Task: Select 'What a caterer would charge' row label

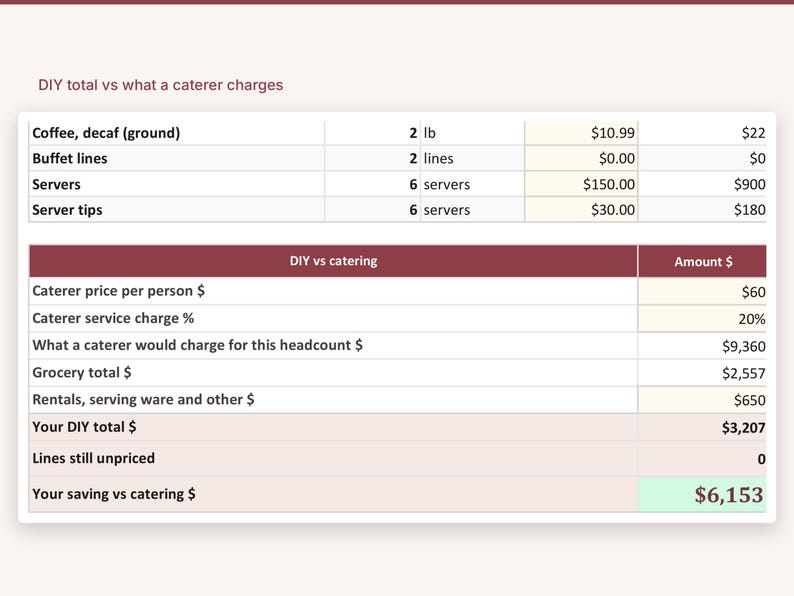Action: tap(197, 345)
